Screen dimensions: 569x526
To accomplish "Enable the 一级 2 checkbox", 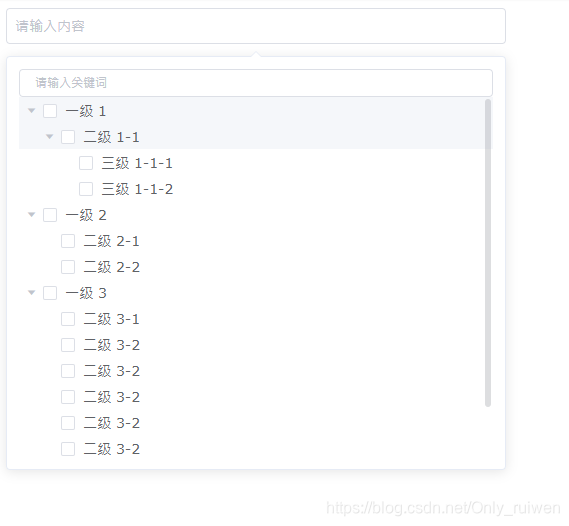I will pyautogui.click(x=50, y=215).
